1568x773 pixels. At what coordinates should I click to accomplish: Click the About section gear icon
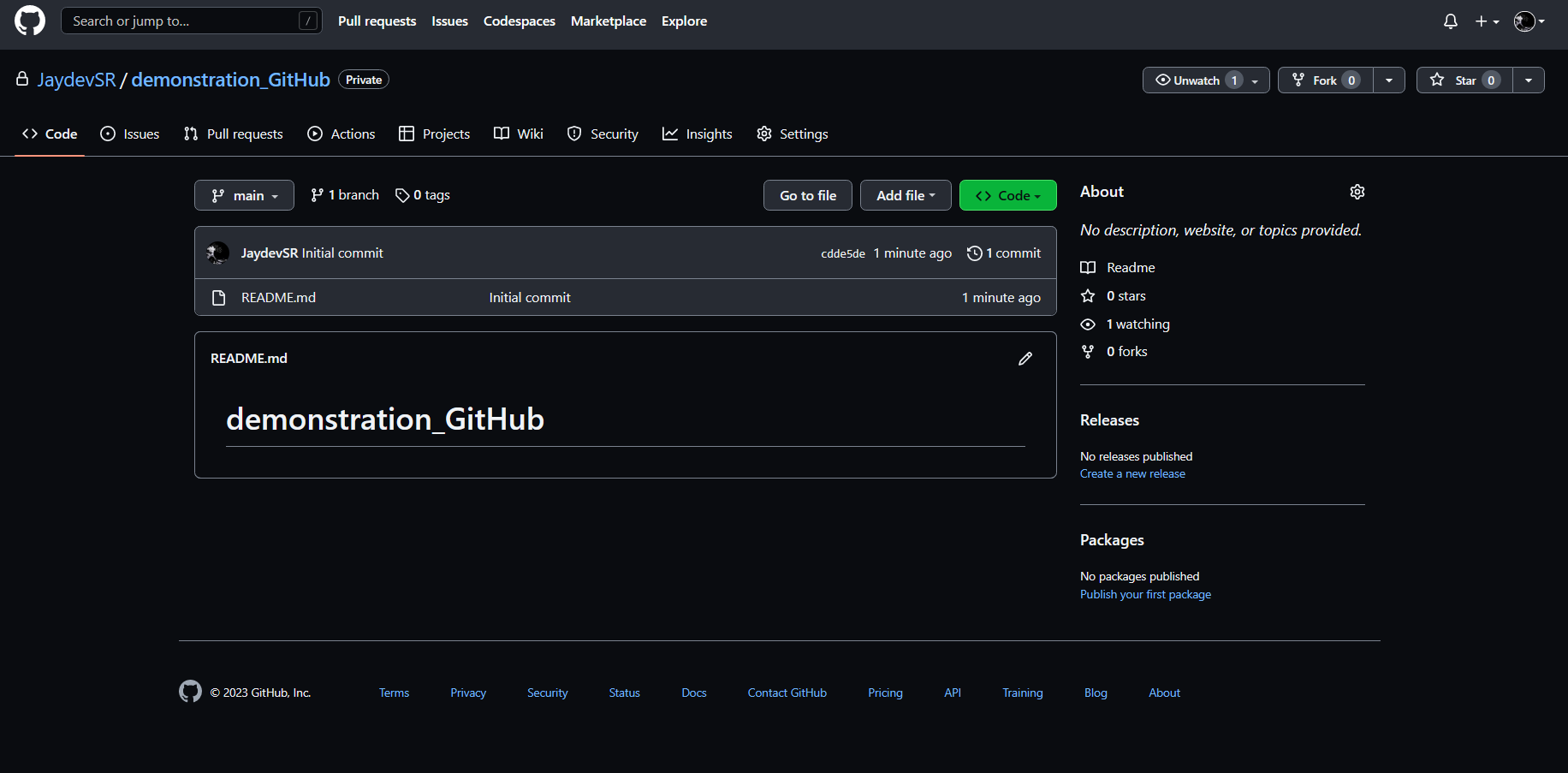tap(1357, 192)
